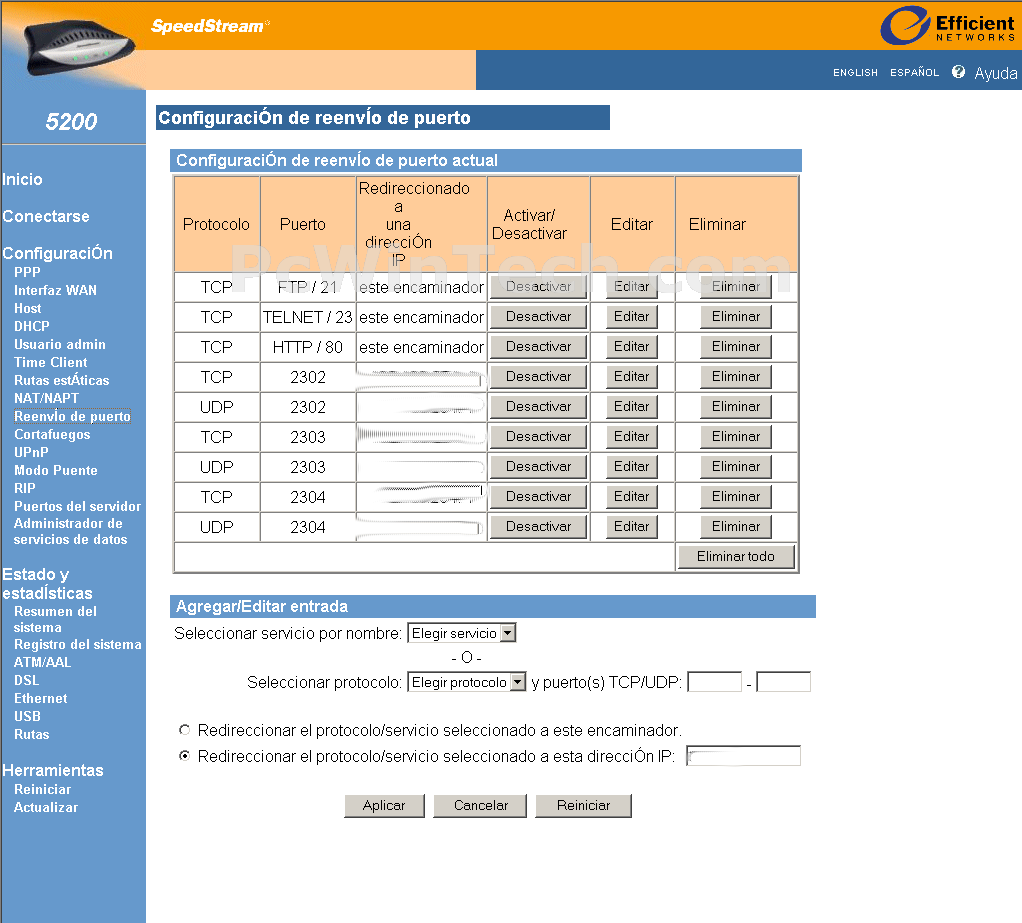Image resolution: width=1022 pixels, height=923 pixels.
Task: Click Desactivar for FTP / 21 row
Action: pyautogui.click(x=538, y=287)
